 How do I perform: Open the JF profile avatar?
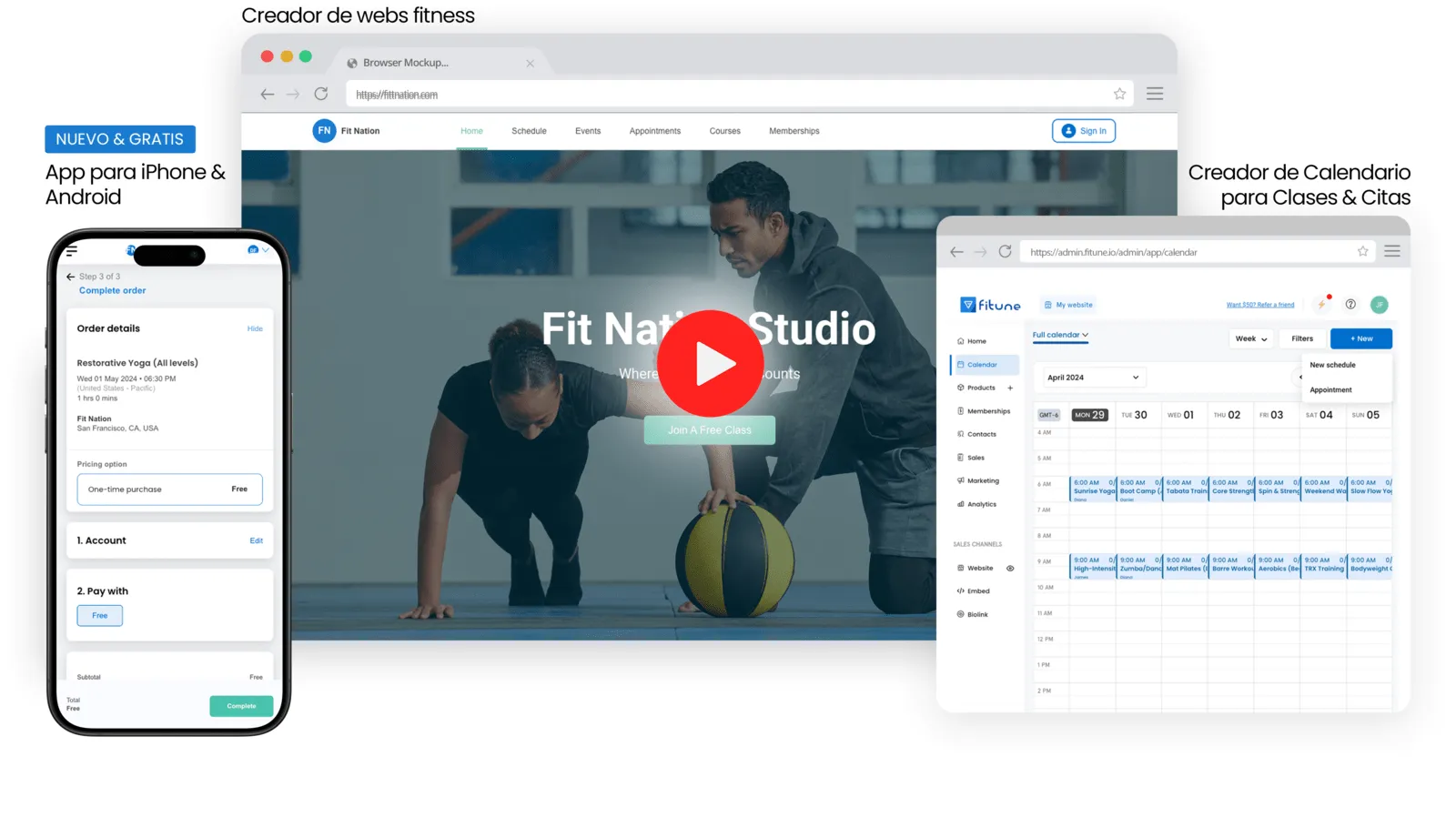(x=1379, y=304)
